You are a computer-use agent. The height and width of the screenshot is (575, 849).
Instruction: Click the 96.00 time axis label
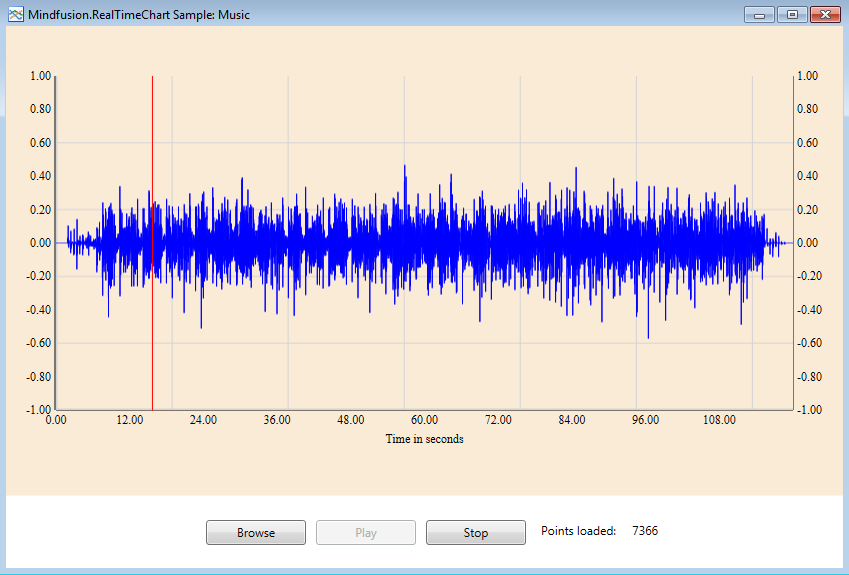645,420
